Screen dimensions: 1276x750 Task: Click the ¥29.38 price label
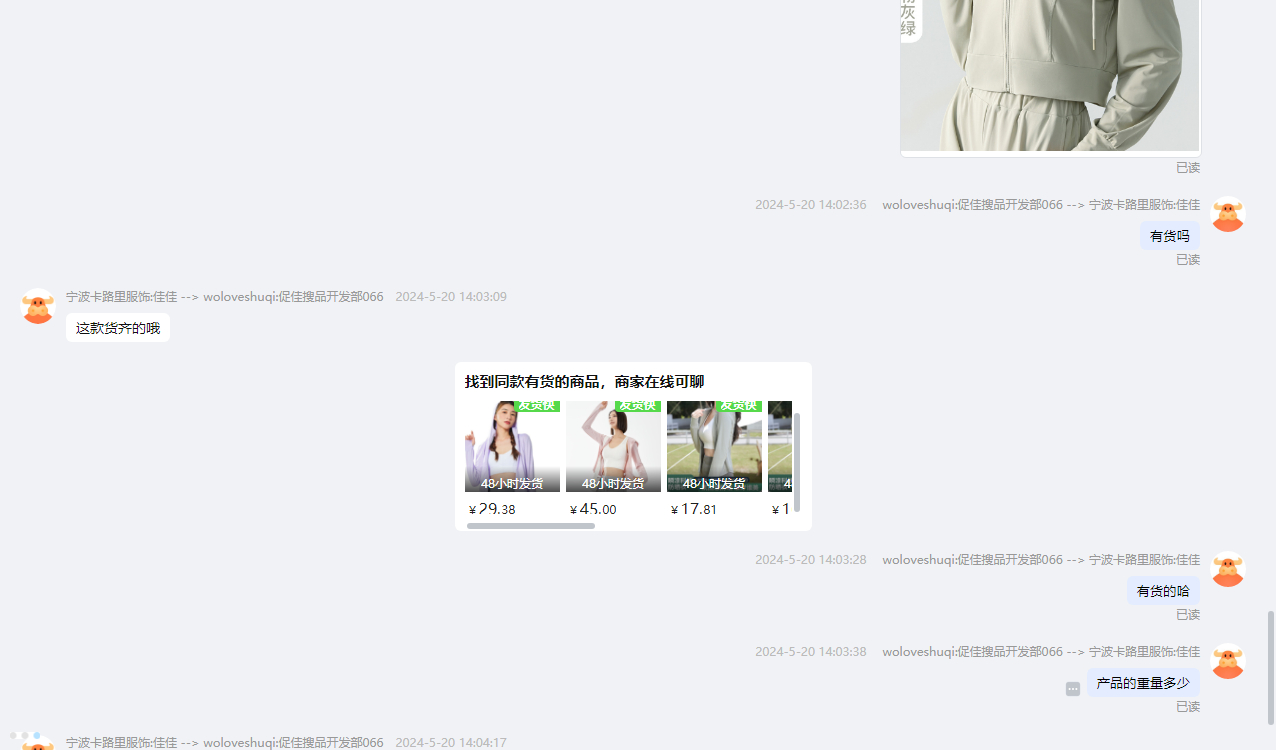pos(492,509)
